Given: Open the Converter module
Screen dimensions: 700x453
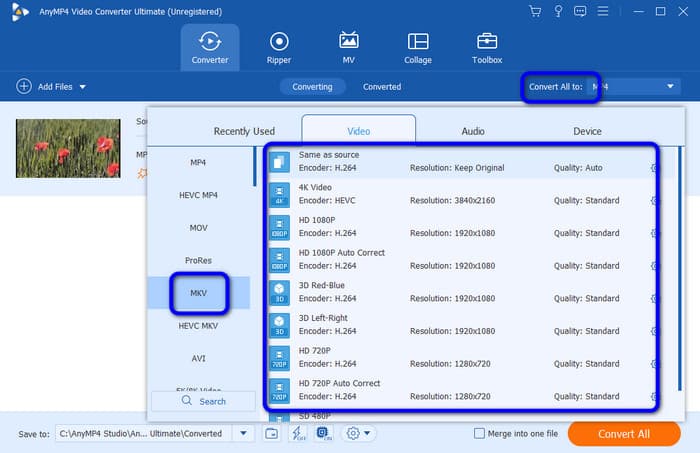Looking at the screenshot, I should pos(210,48).
